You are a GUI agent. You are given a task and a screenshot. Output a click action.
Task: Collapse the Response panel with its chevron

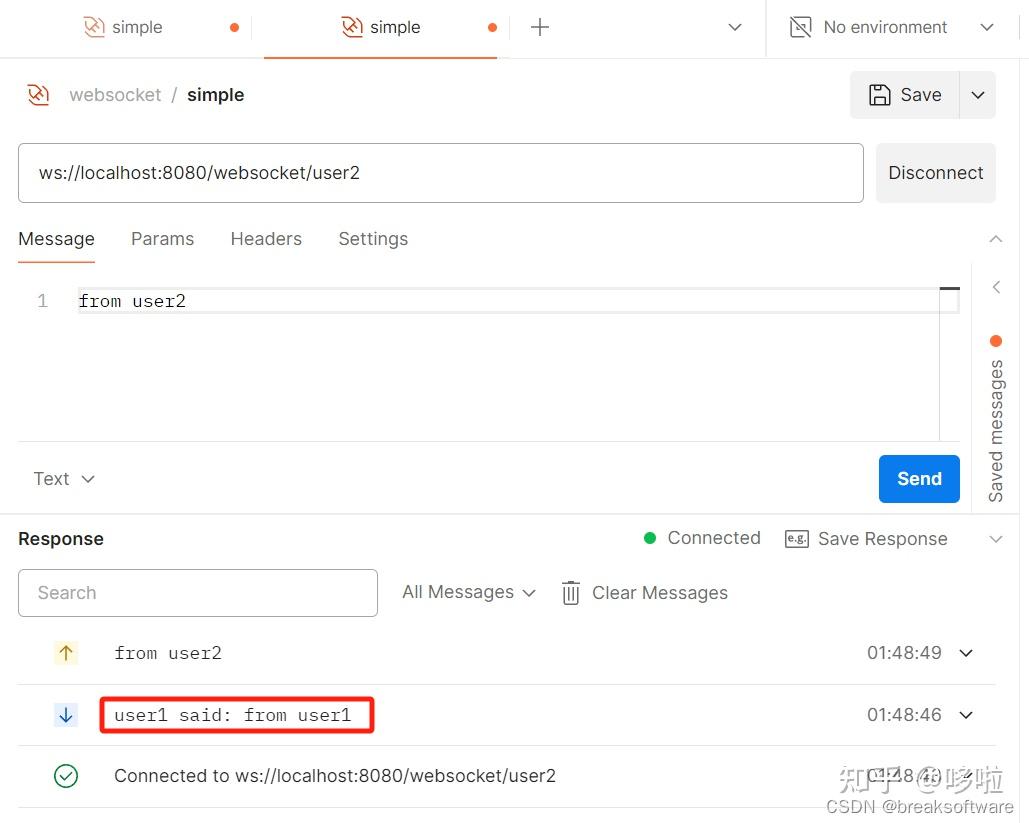[995, 538]
